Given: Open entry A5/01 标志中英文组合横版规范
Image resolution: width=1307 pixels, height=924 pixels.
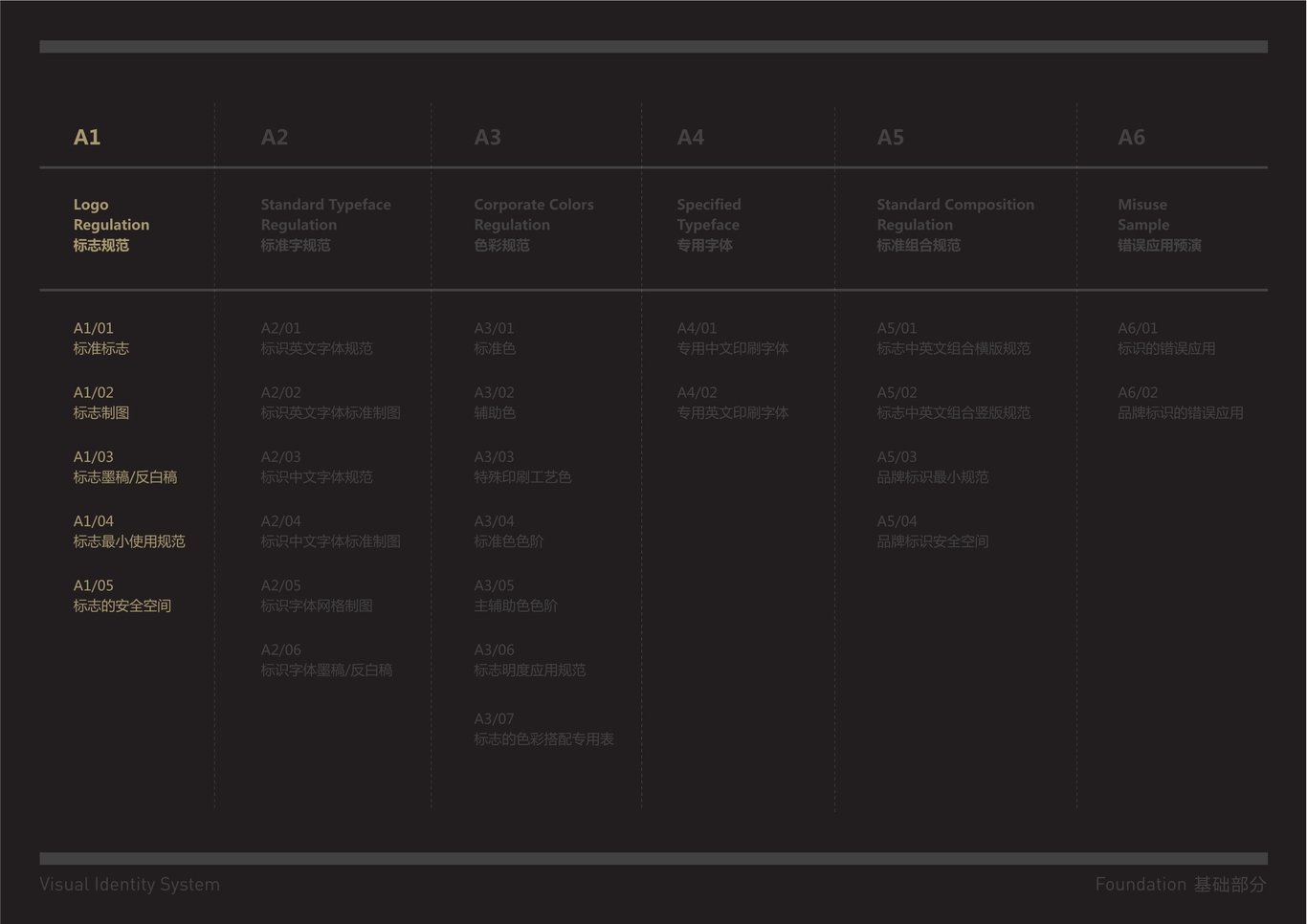Looking at the screenshot, I should [x=954, y=339].
